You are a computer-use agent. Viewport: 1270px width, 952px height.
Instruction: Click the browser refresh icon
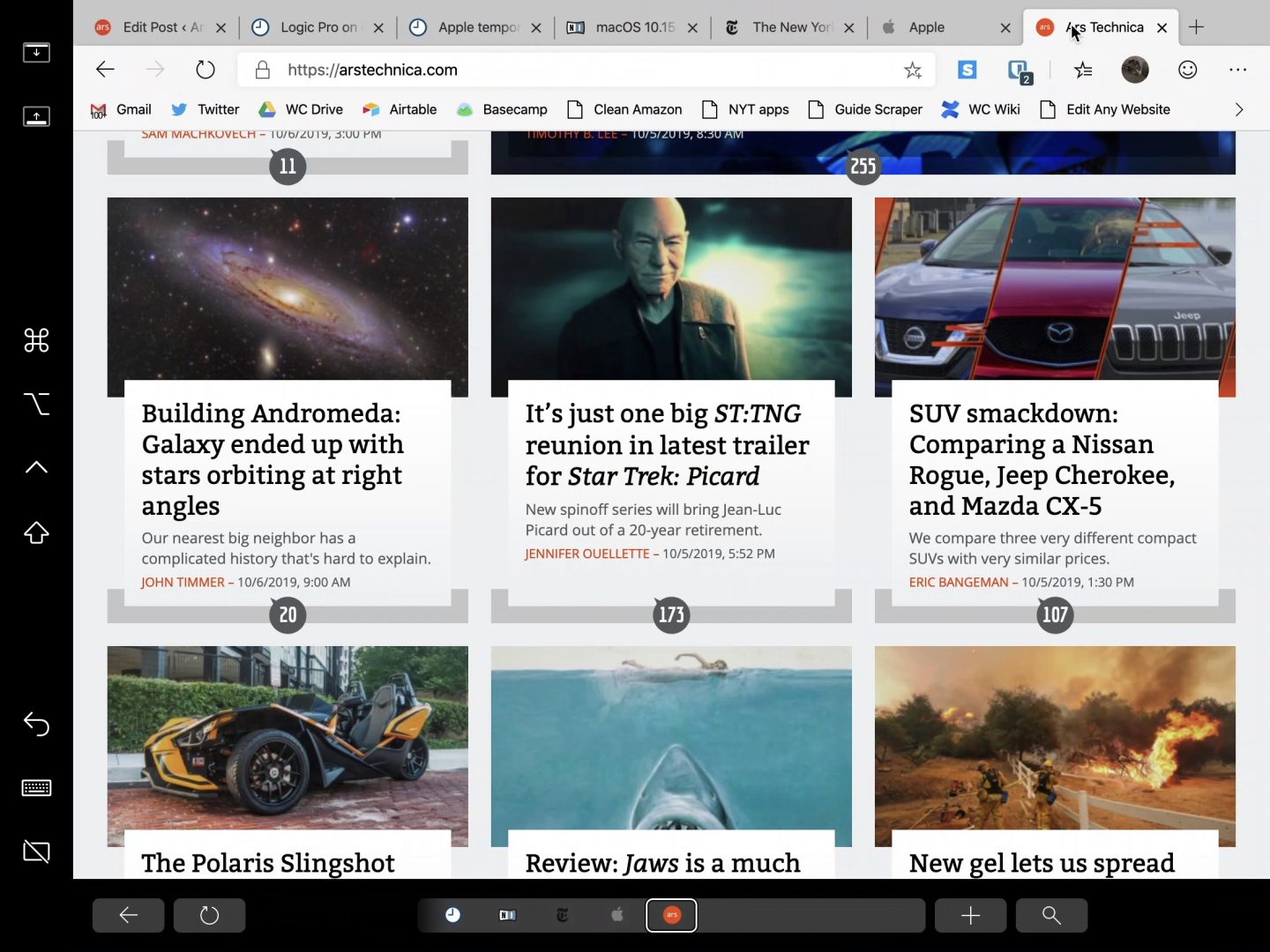205,70
